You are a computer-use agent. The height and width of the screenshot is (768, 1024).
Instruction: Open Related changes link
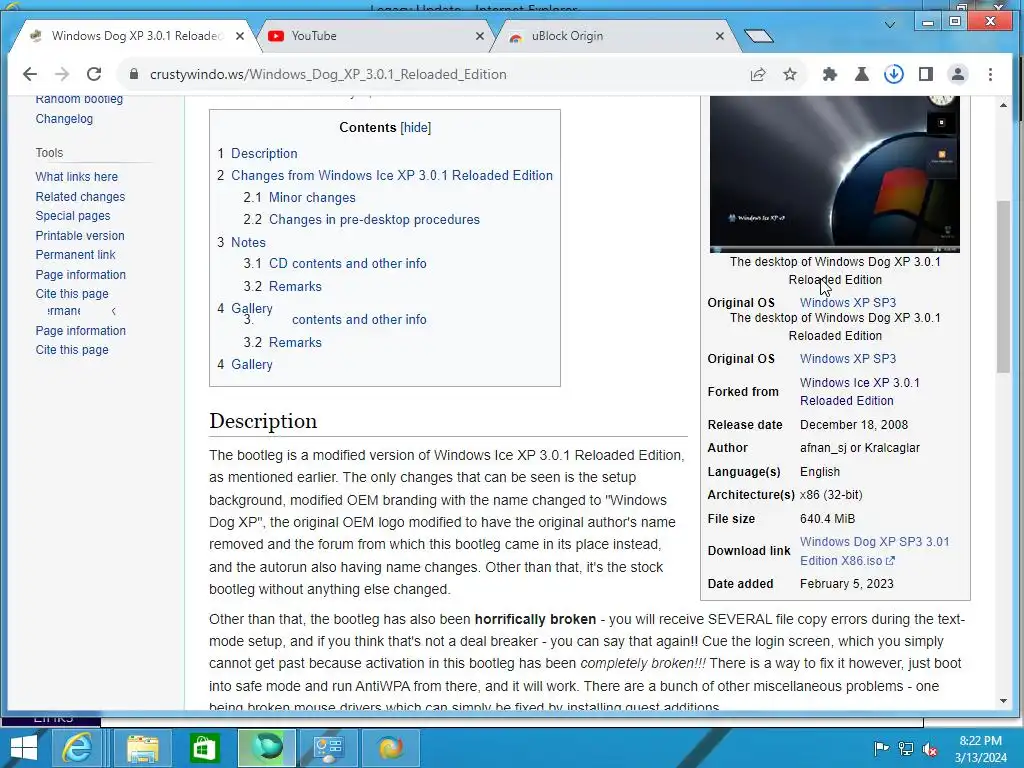coord(80,197)
